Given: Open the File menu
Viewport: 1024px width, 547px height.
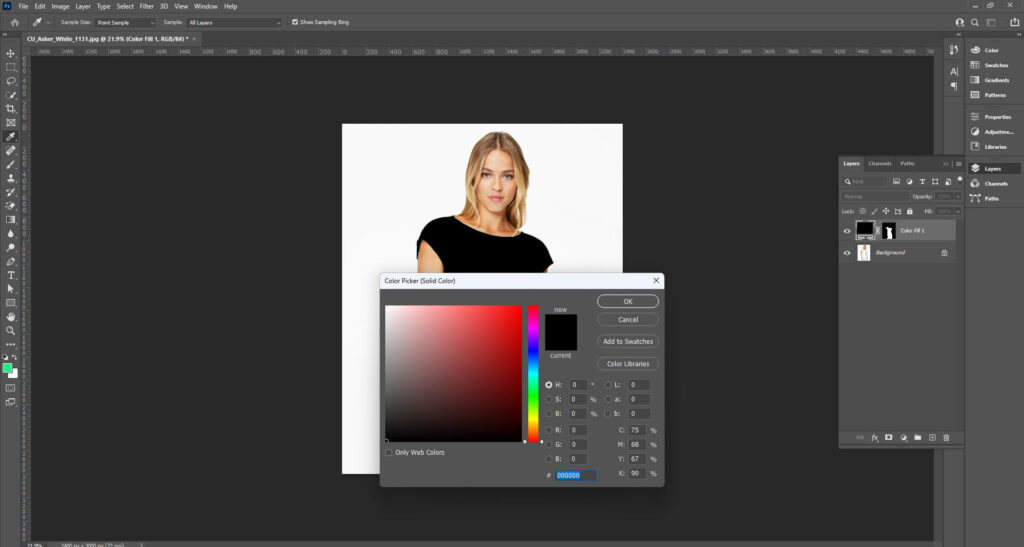Looking at the screenshot, I should coord(23,6).
